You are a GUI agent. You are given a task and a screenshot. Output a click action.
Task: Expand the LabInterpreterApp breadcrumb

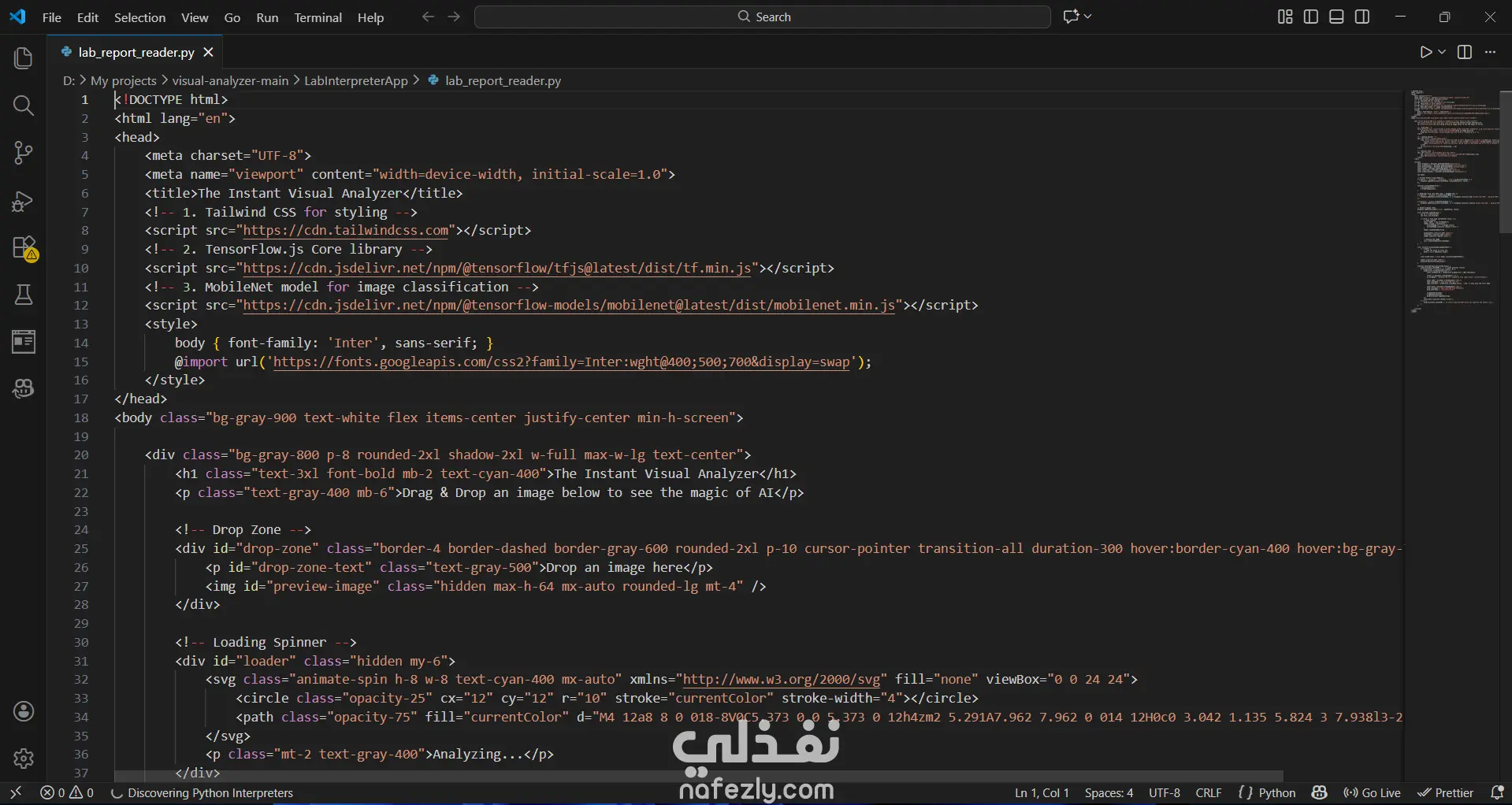coord(356,80)
